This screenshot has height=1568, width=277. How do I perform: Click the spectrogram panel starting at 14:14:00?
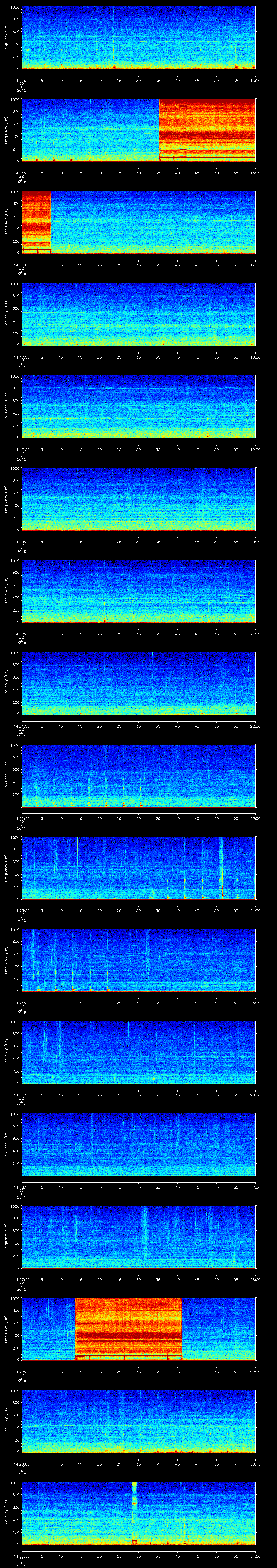(x=138, y=38)
